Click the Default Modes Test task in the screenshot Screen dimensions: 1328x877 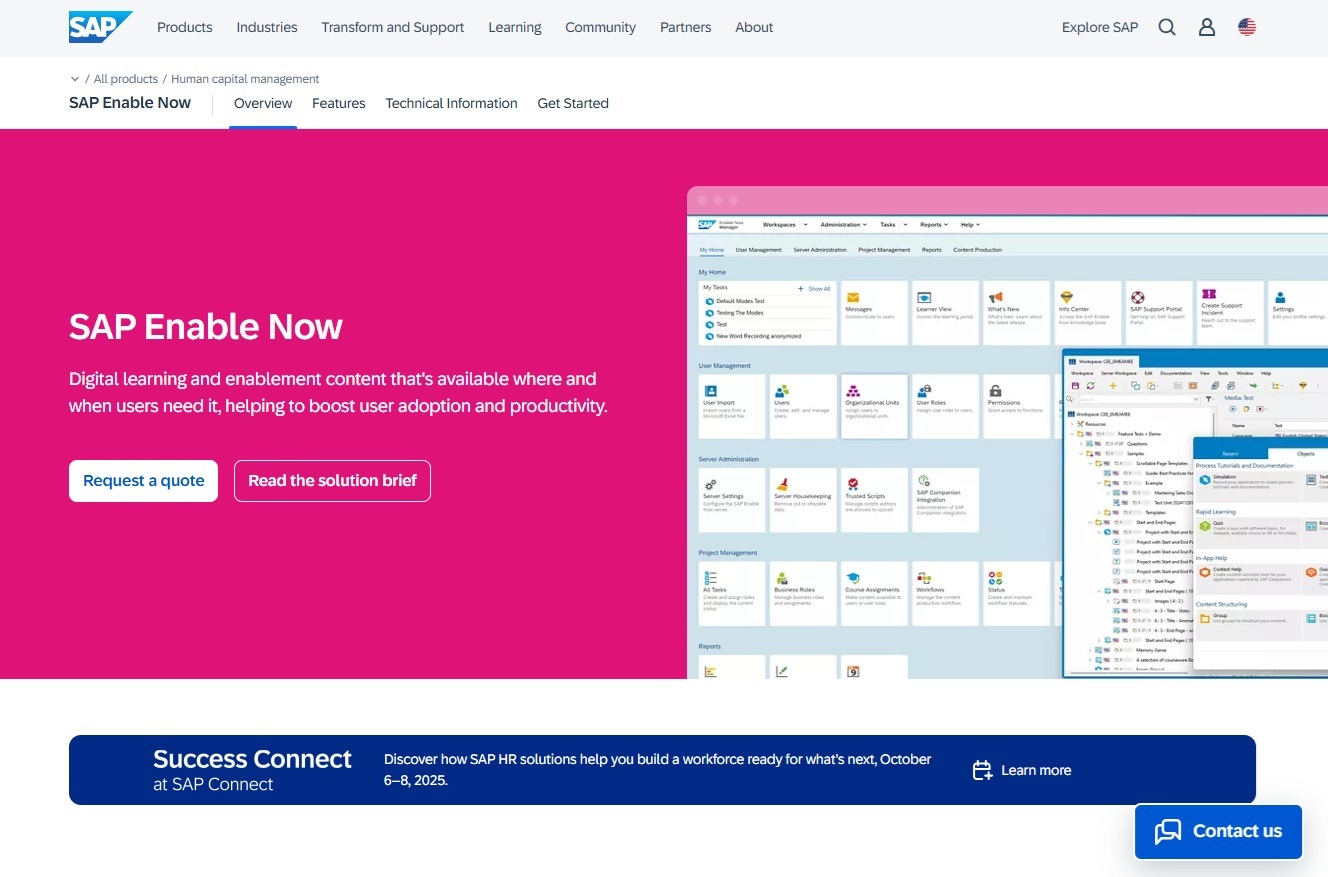740,300
